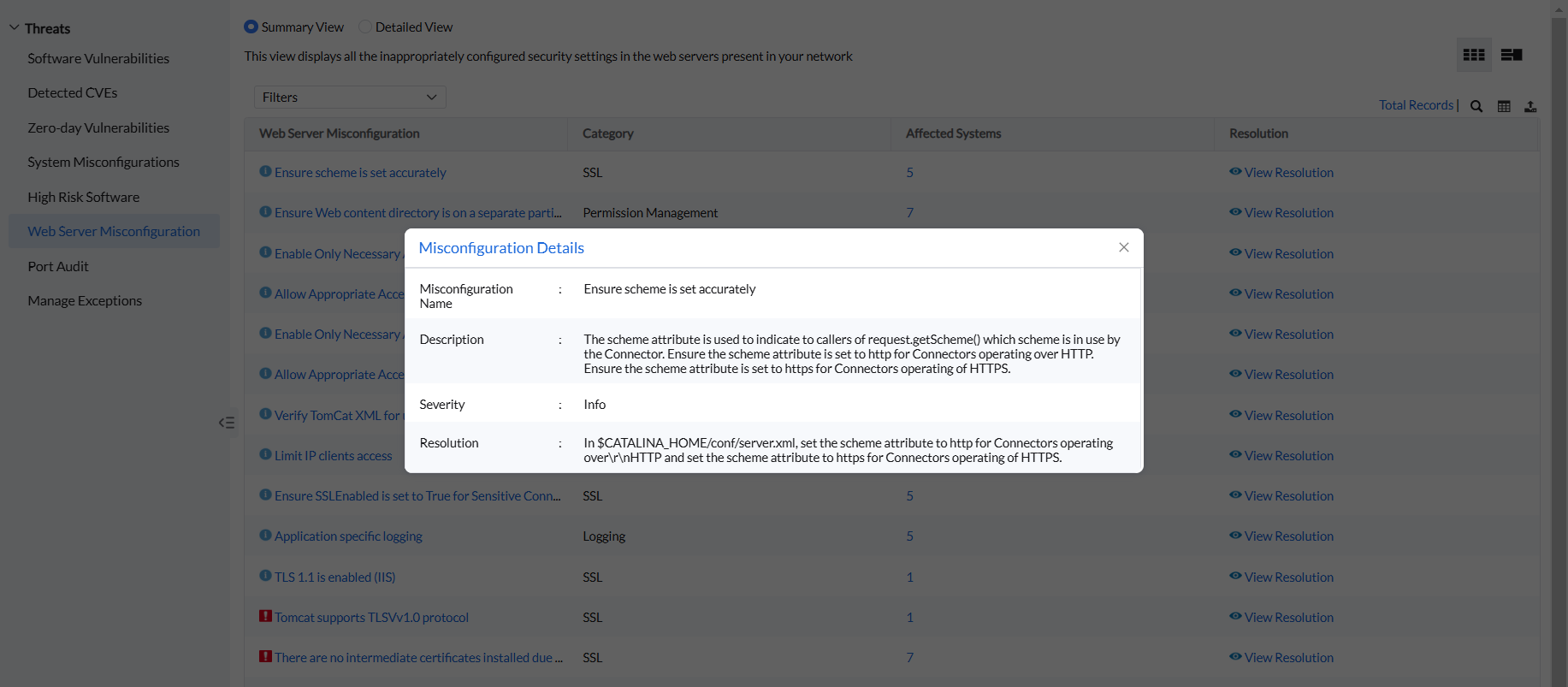
Task: Switch to the list layout view icon
Action: 1512,55
